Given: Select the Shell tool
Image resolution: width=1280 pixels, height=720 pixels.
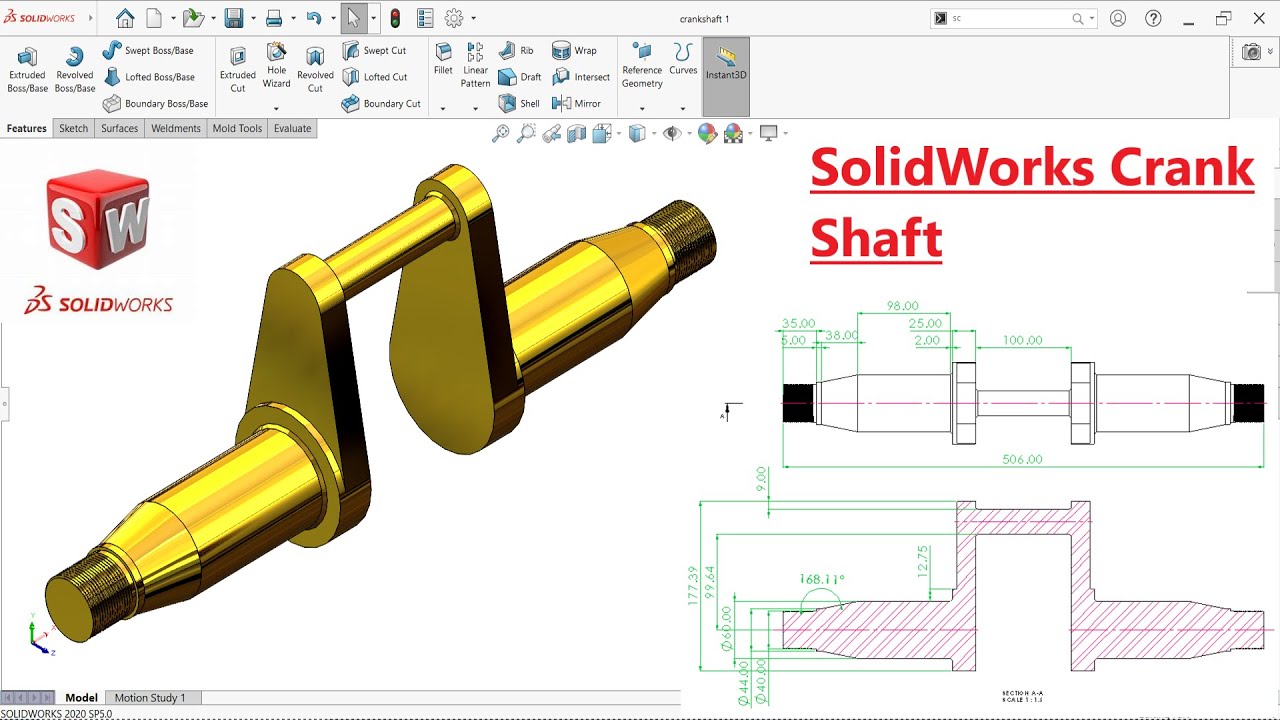Looking at the screenshot, I should point(519,103).
